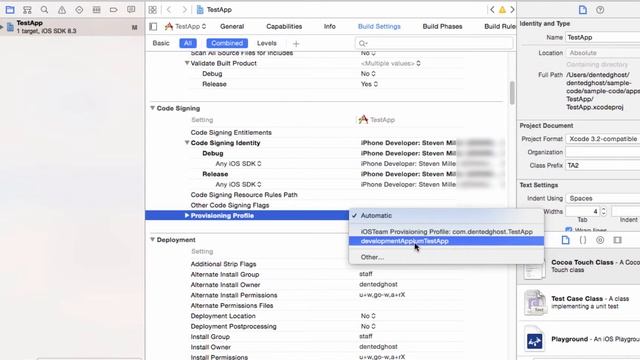Screen dimensions: 640x360
Task: Switch to Combined settings view
Action: 227,43
